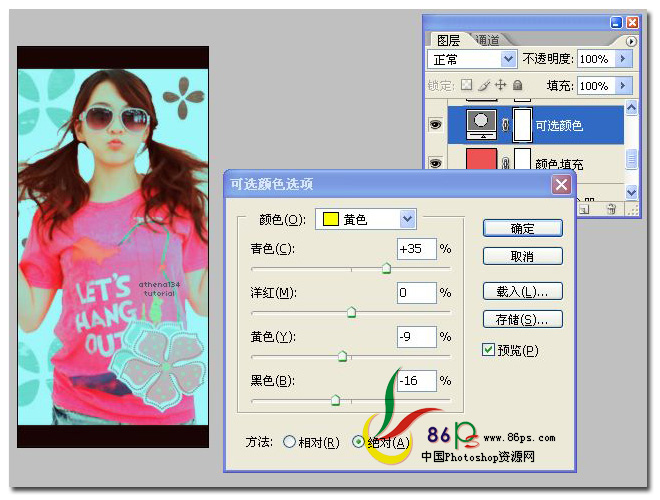Click the delete layer trash icon

click(x=612, y=209)
